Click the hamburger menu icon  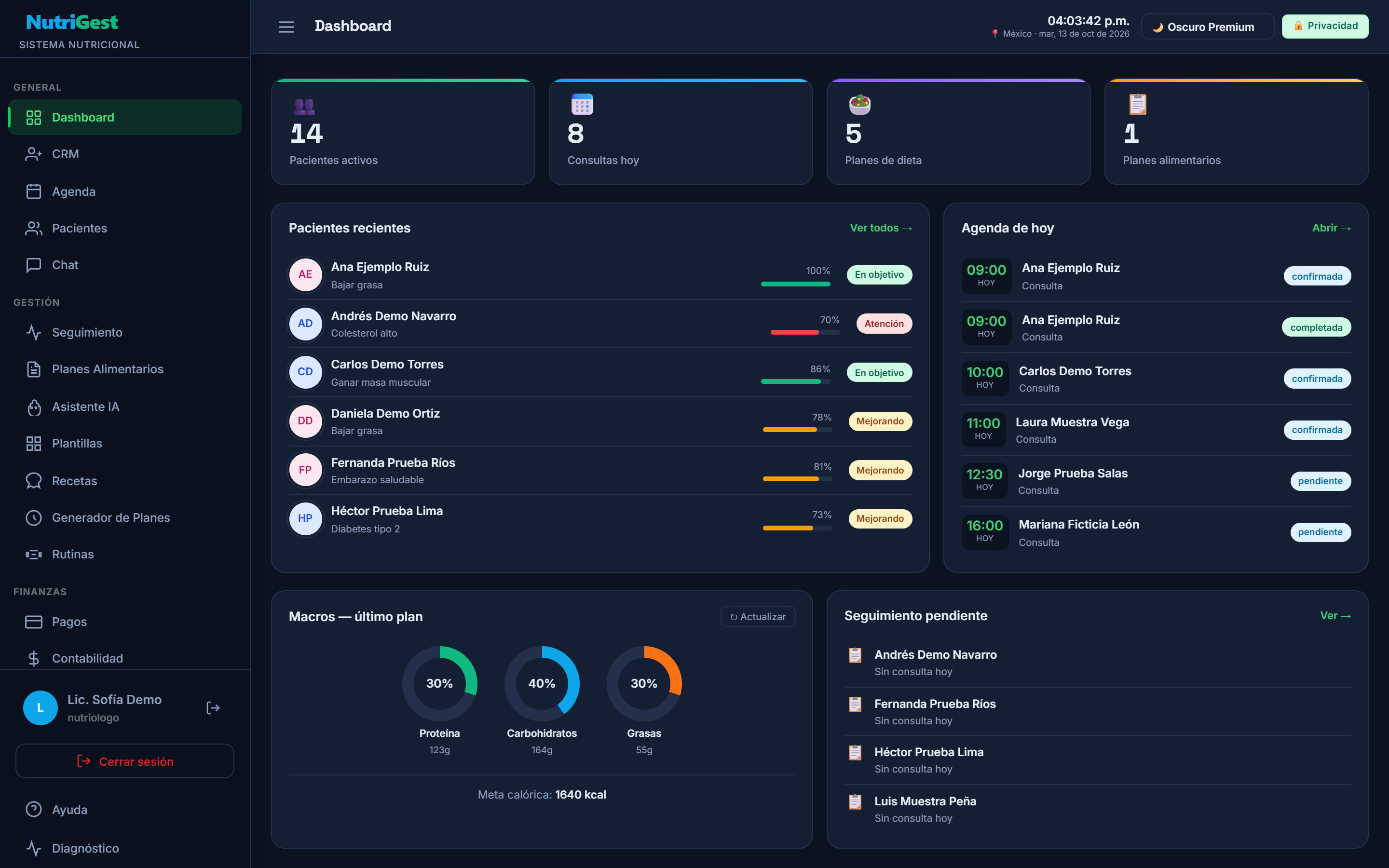[x=286, y=27]
